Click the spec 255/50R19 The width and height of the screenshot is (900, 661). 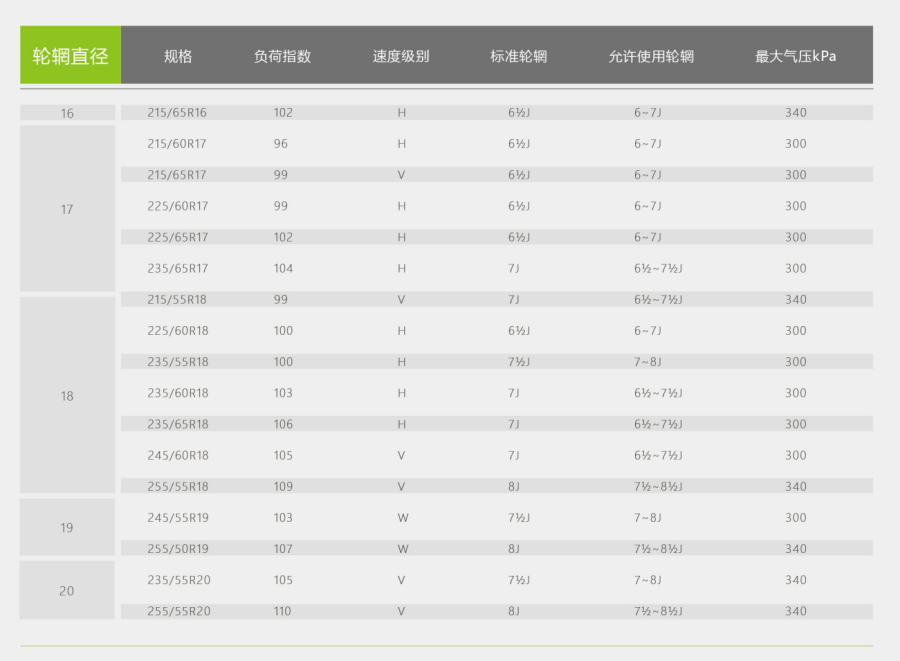pos(177,549)
